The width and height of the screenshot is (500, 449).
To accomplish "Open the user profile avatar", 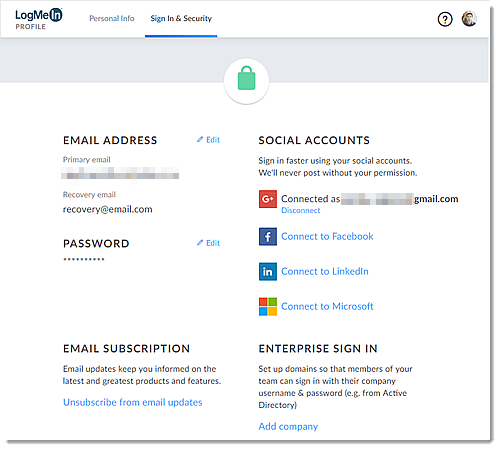I will click(x=469, y=19).
